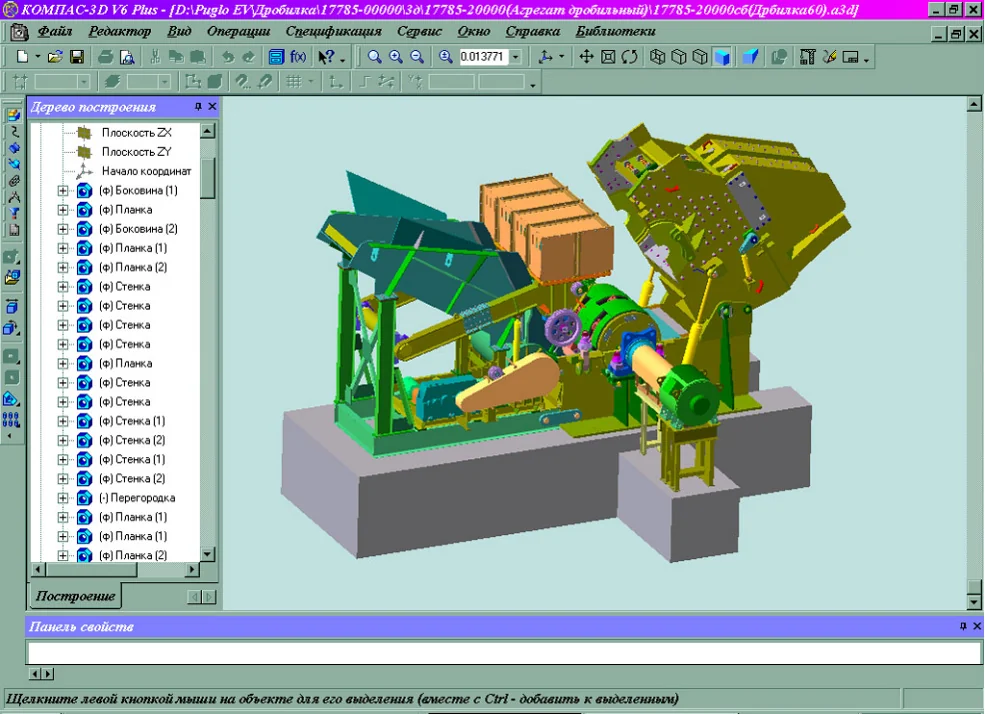Screen dimensions: 985x714
Task: Open the Mates paperclip sidebar panel
Action: pos(13,181)
